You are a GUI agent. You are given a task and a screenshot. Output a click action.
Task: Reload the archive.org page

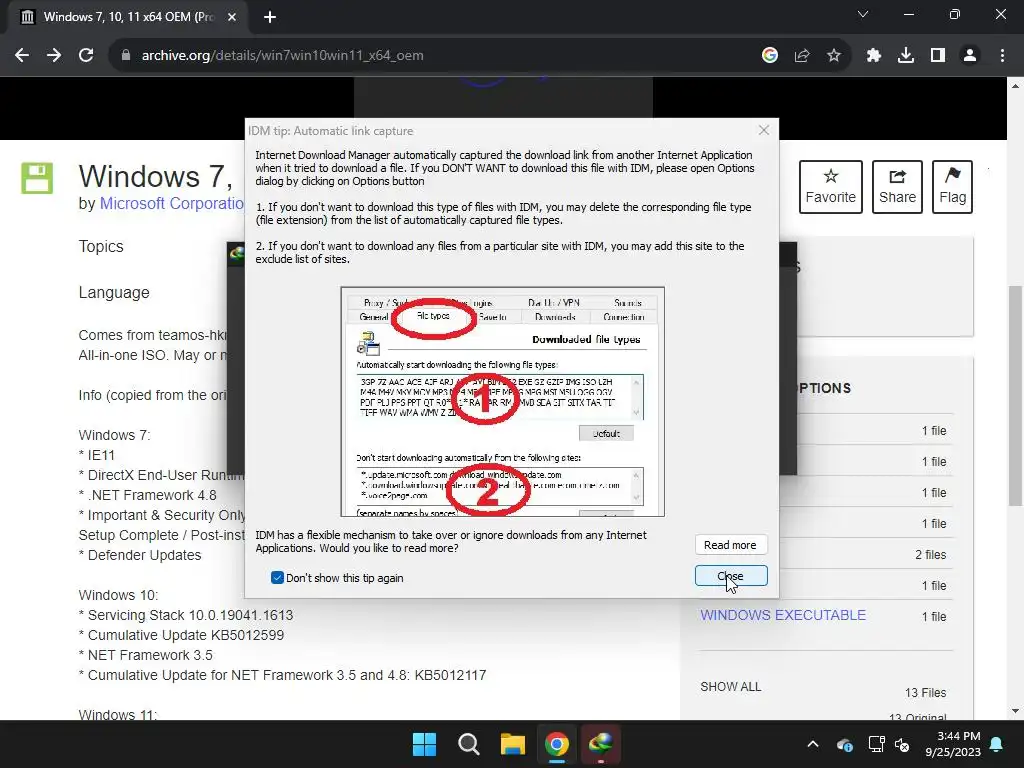tap(86, 56)
